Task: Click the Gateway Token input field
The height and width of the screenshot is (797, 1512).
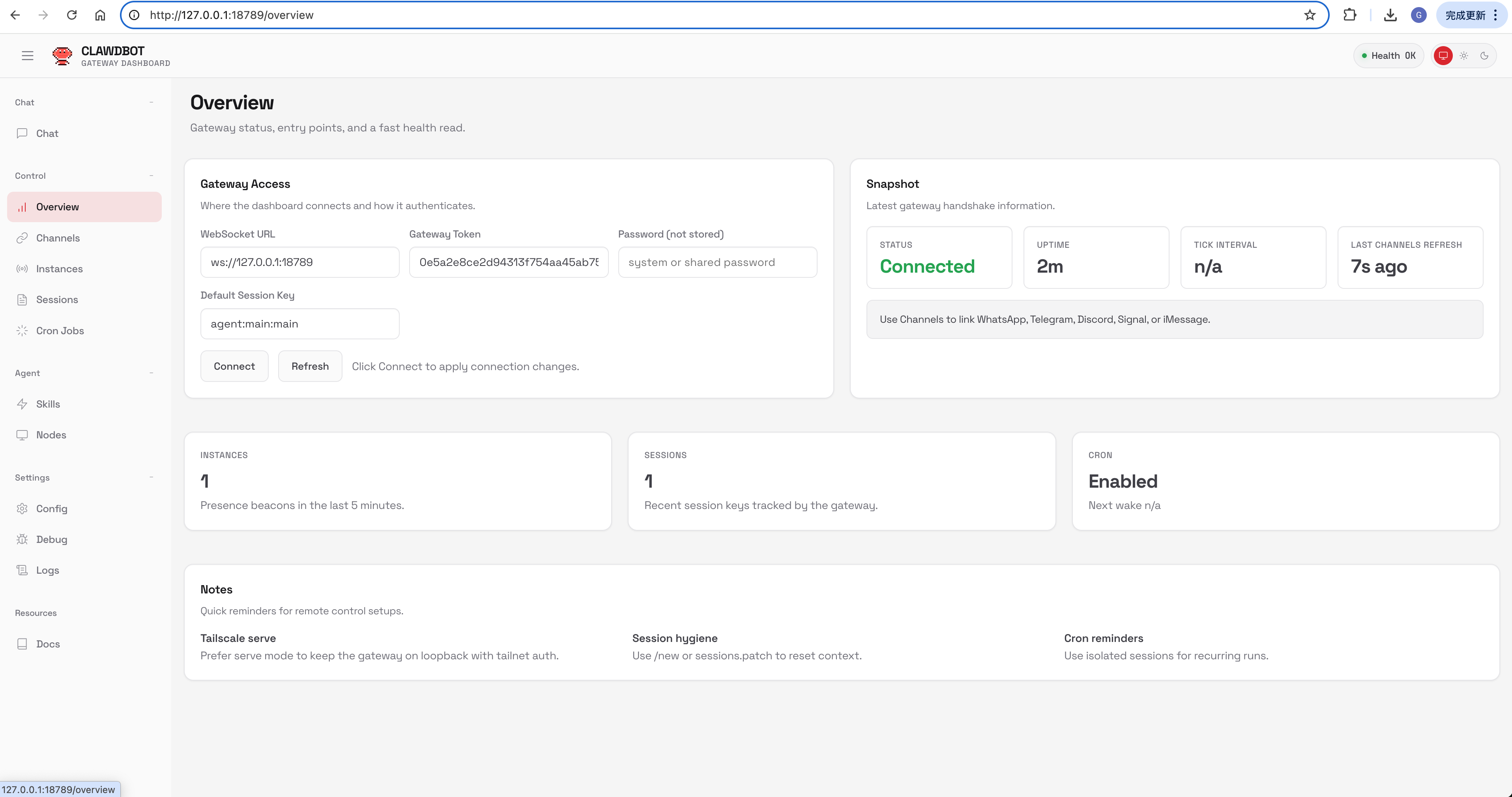Action: (508, 262)
